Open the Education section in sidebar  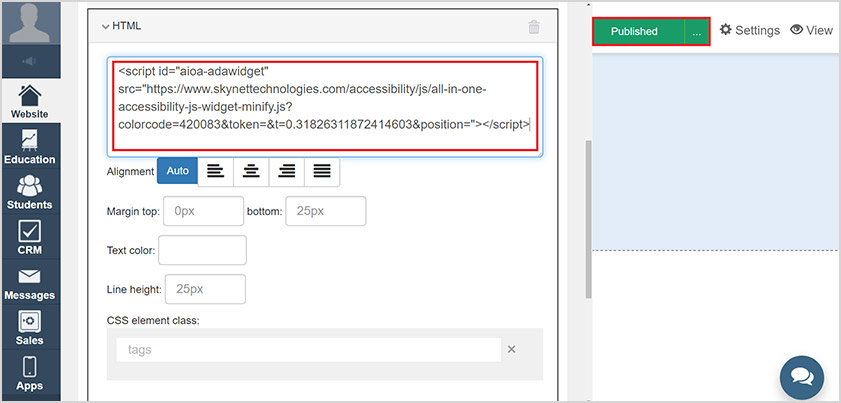(30, 146)
